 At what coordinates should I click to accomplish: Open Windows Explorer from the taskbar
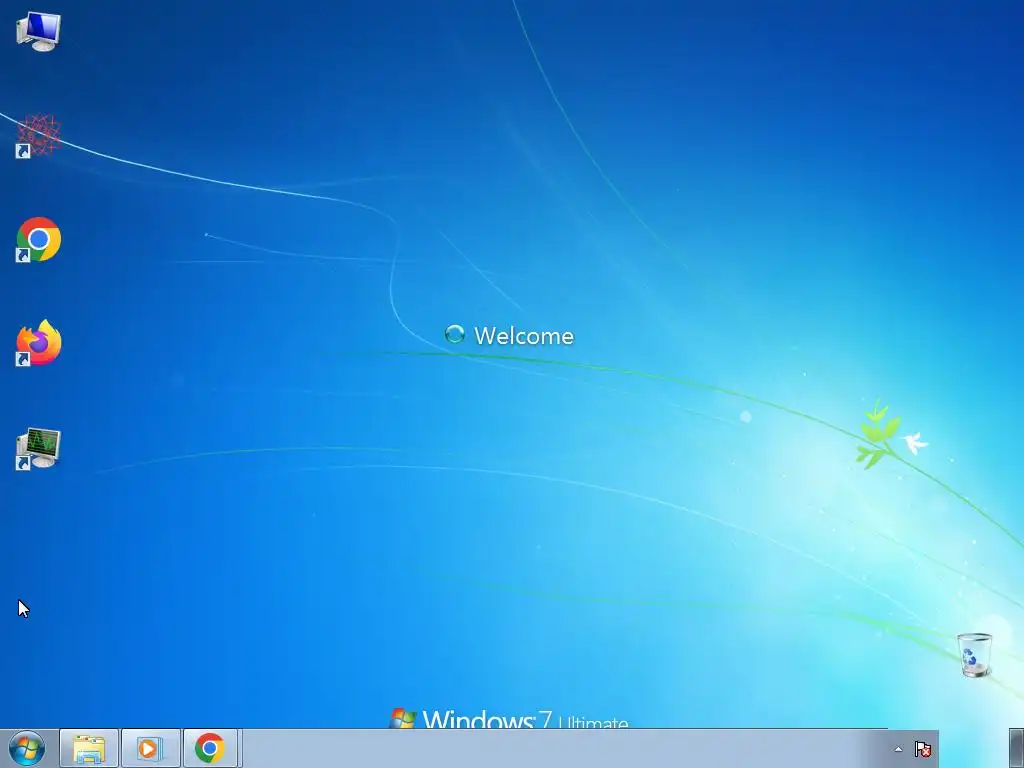click(x=89, y=748)
